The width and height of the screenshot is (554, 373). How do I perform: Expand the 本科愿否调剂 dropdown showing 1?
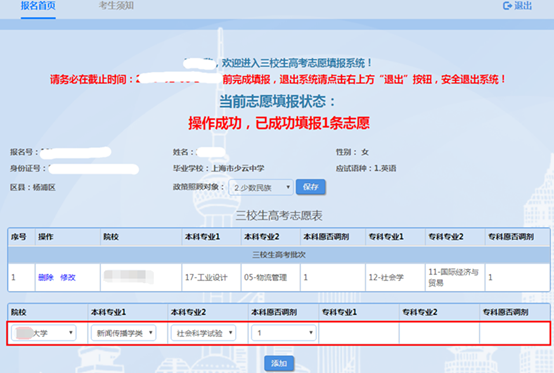[x=284, y=333]
